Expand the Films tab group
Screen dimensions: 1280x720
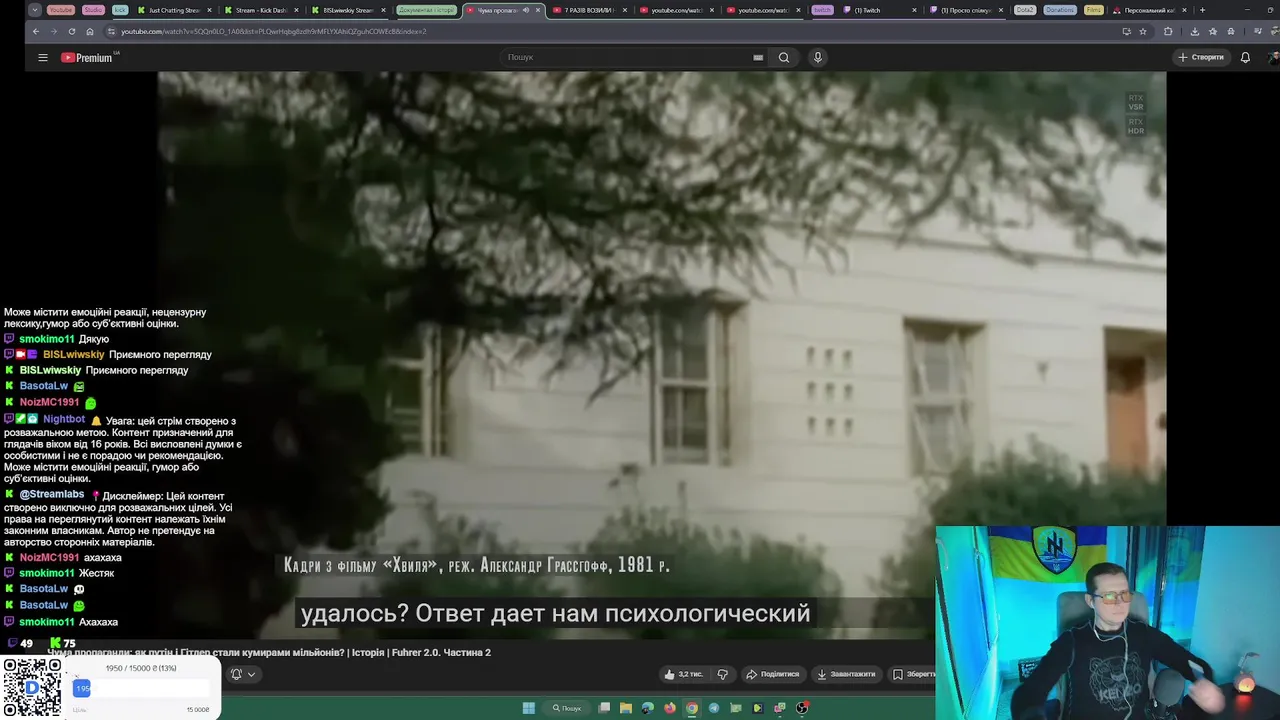[1094, 10]
